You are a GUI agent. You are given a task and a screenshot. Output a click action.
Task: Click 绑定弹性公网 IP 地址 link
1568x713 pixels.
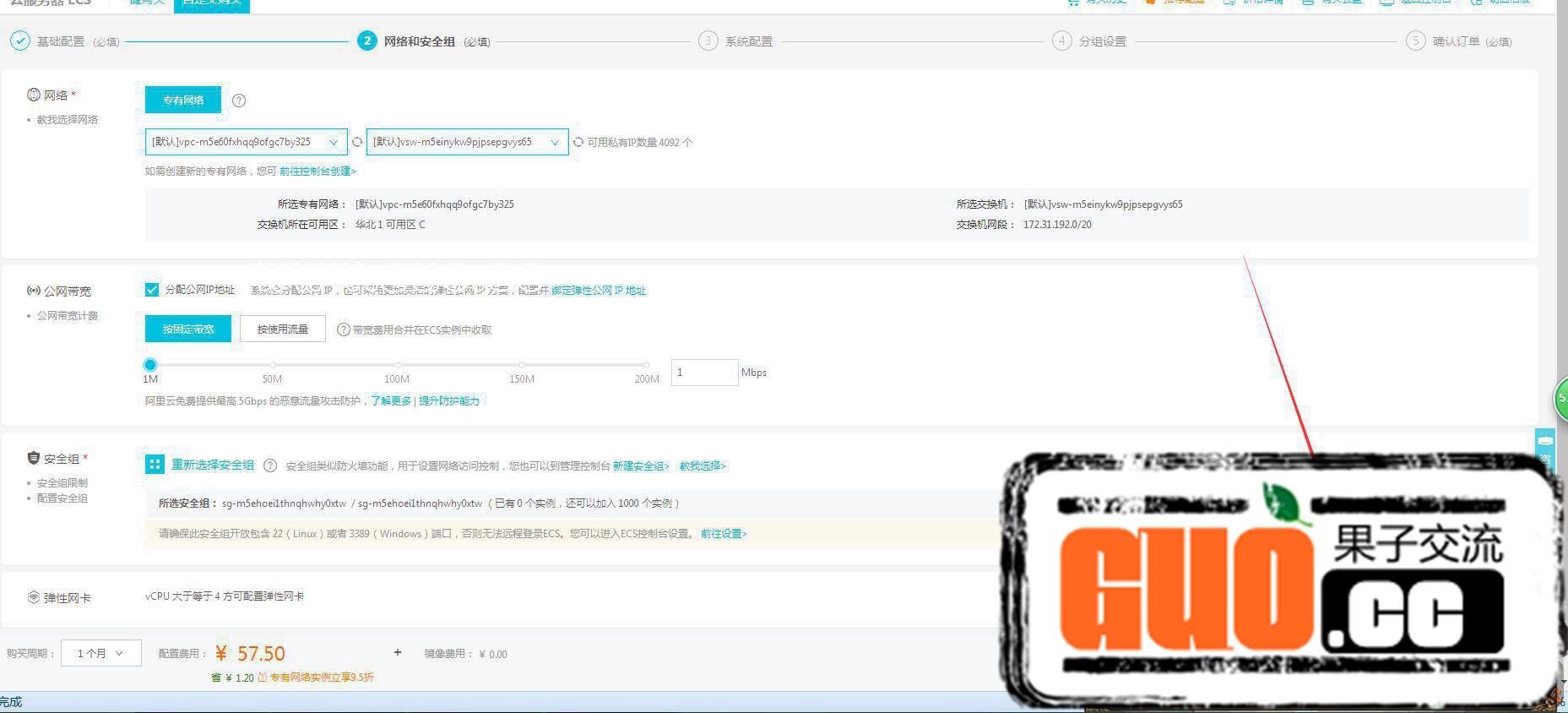pos(599,291)
